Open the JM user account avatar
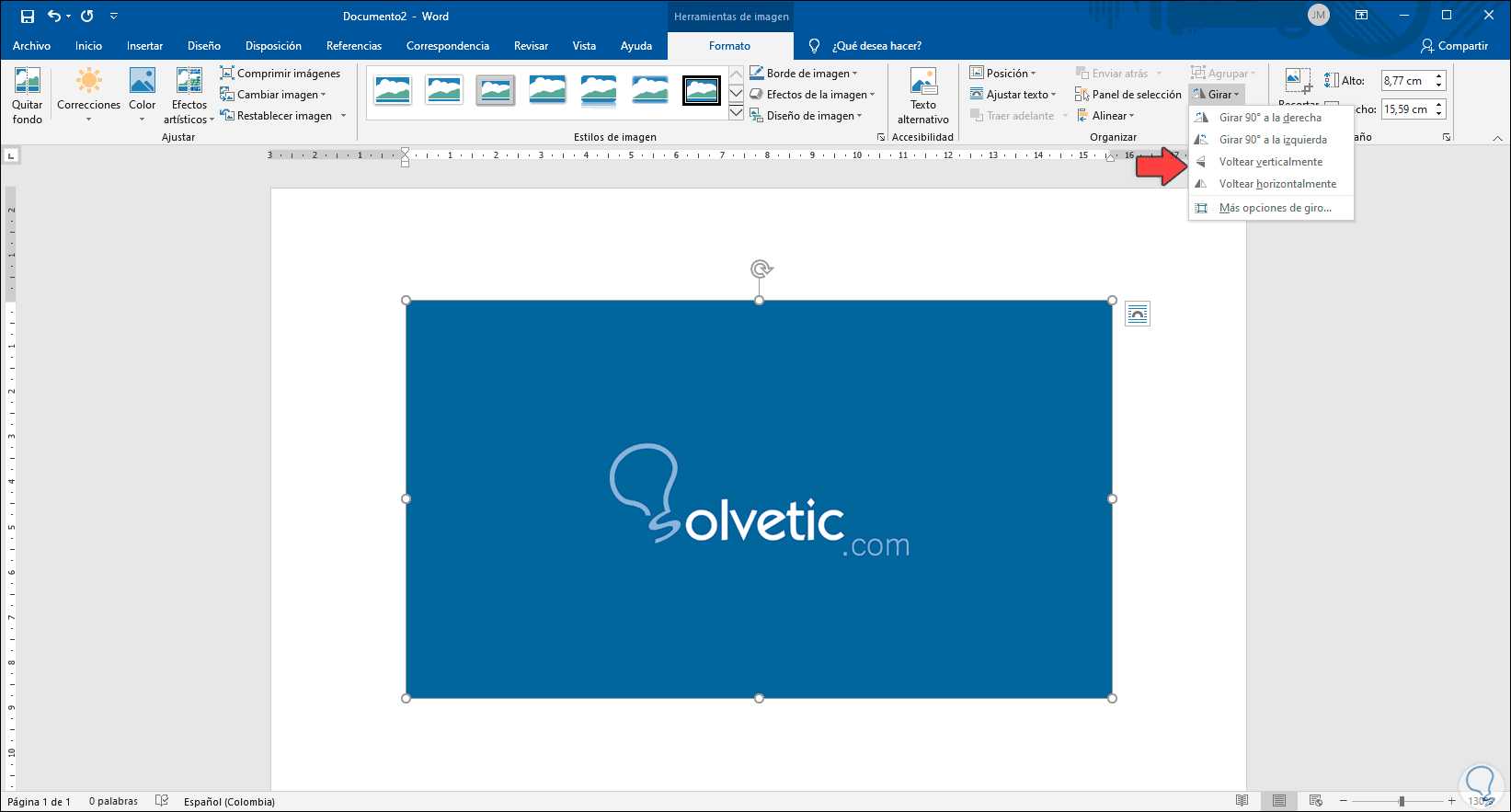Screen dimensions: 1511x812 tap(1319, 16)
